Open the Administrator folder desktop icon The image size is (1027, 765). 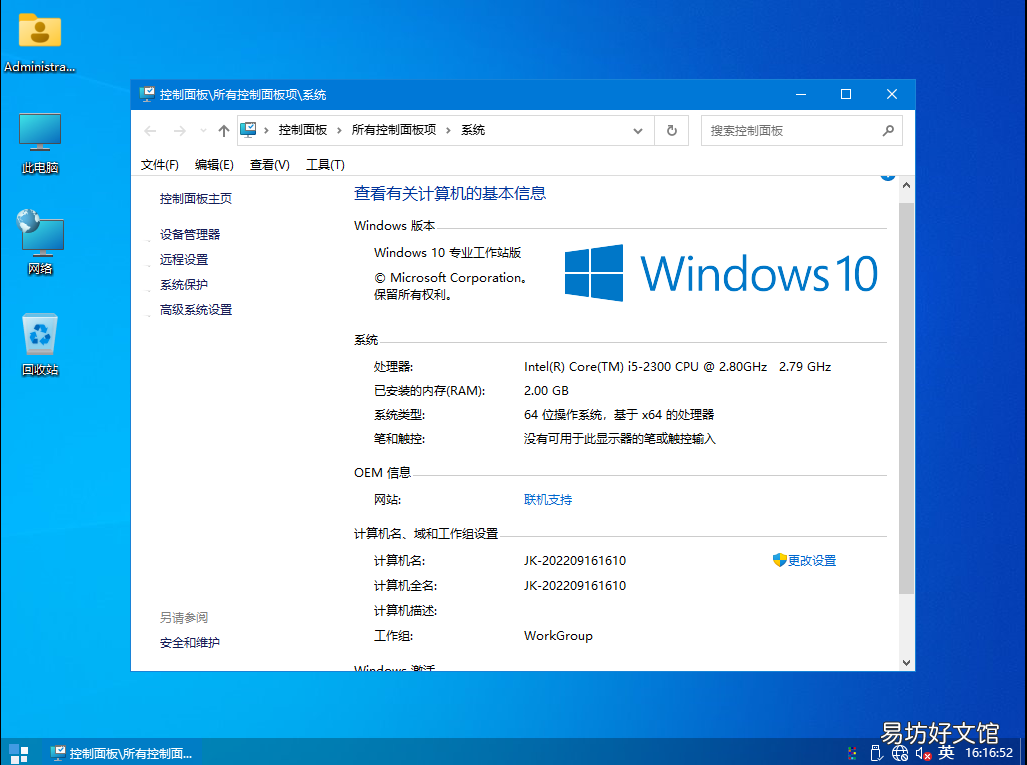point(39,42)
